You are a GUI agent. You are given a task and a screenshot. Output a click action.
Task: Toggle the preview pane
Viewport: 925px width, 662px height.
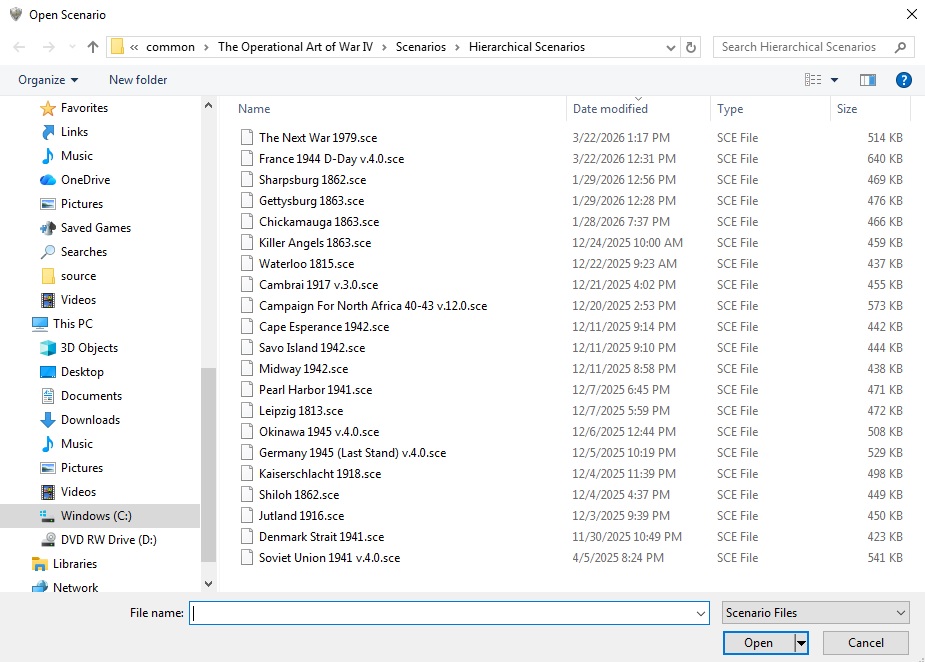(867, 79)
